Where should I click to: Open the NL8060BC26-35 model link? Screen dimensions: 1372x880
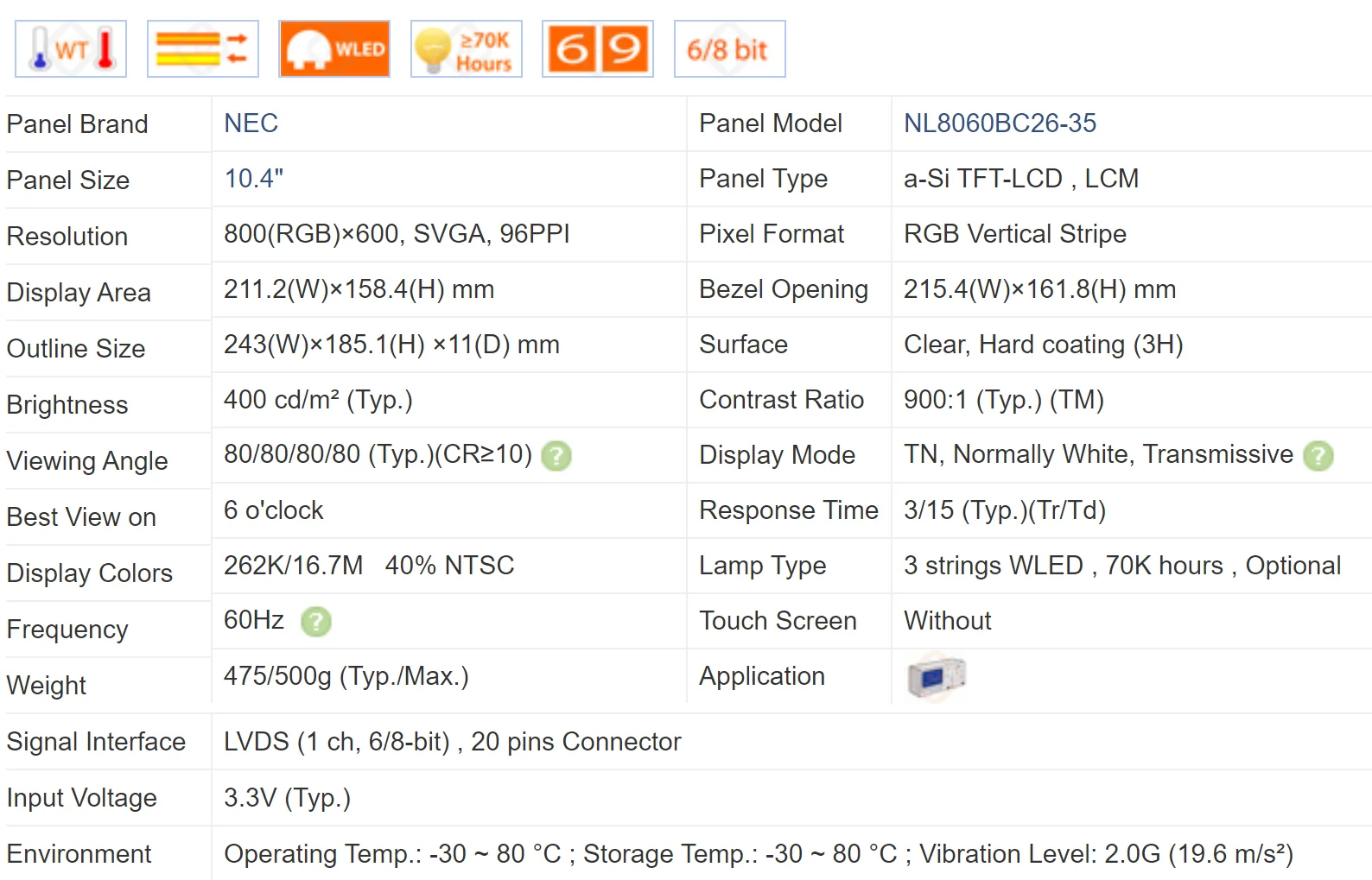click(1000, 123)
